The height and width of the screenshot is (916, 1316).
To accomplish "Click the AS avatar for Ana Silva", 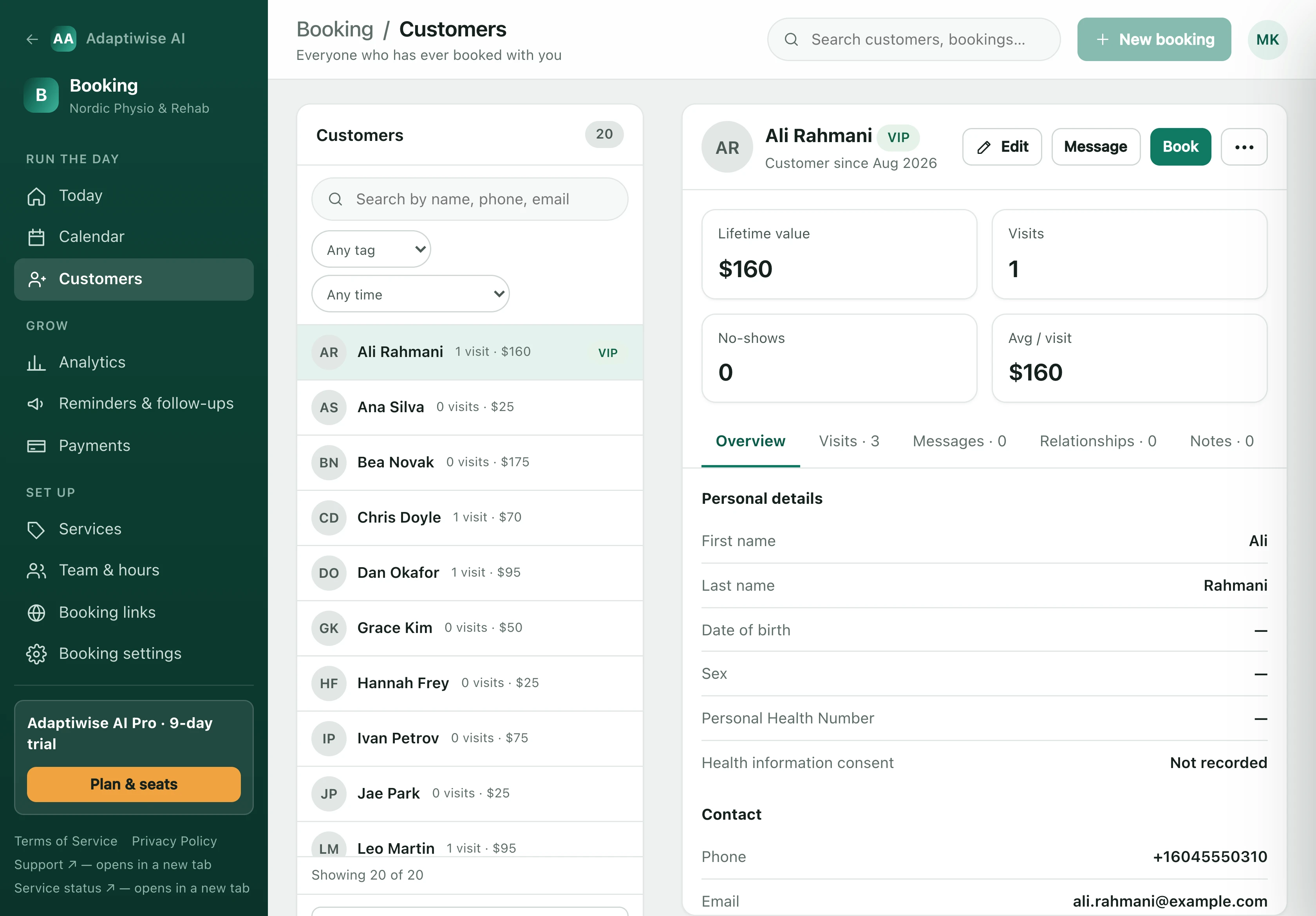I will [329, 407].
